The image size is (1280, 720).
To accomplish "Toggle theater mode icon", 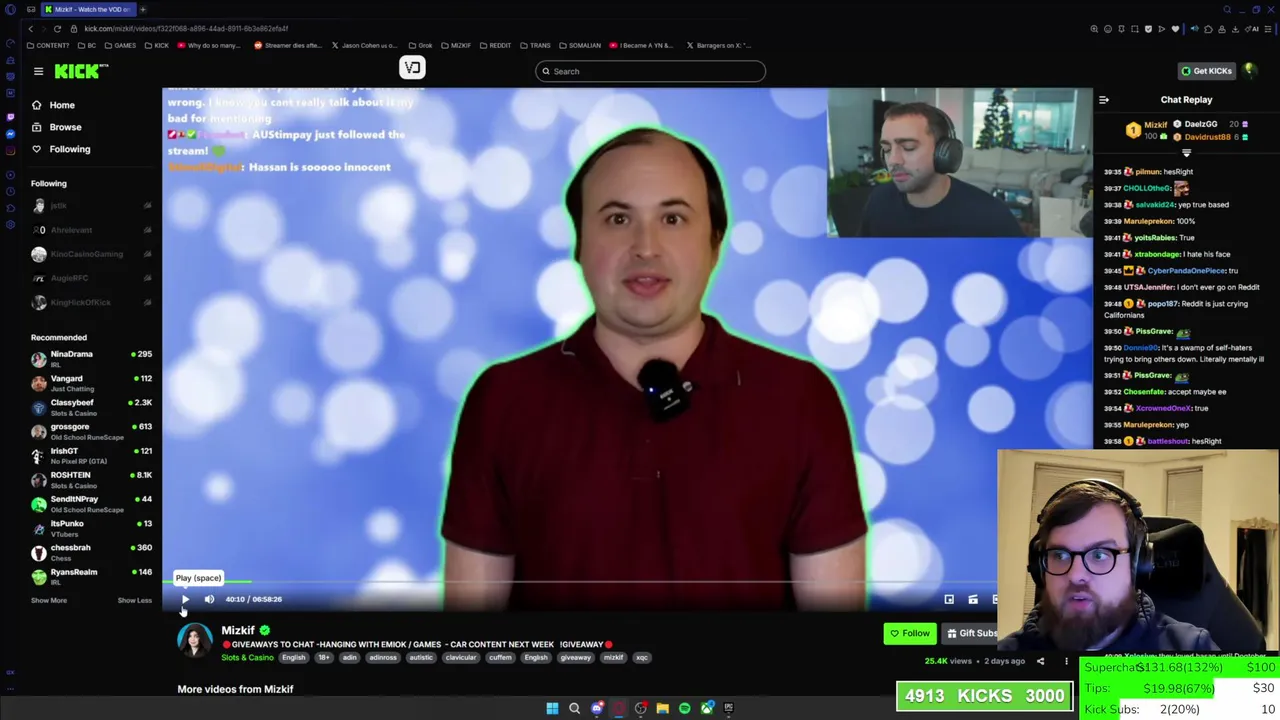I will 973,600.
